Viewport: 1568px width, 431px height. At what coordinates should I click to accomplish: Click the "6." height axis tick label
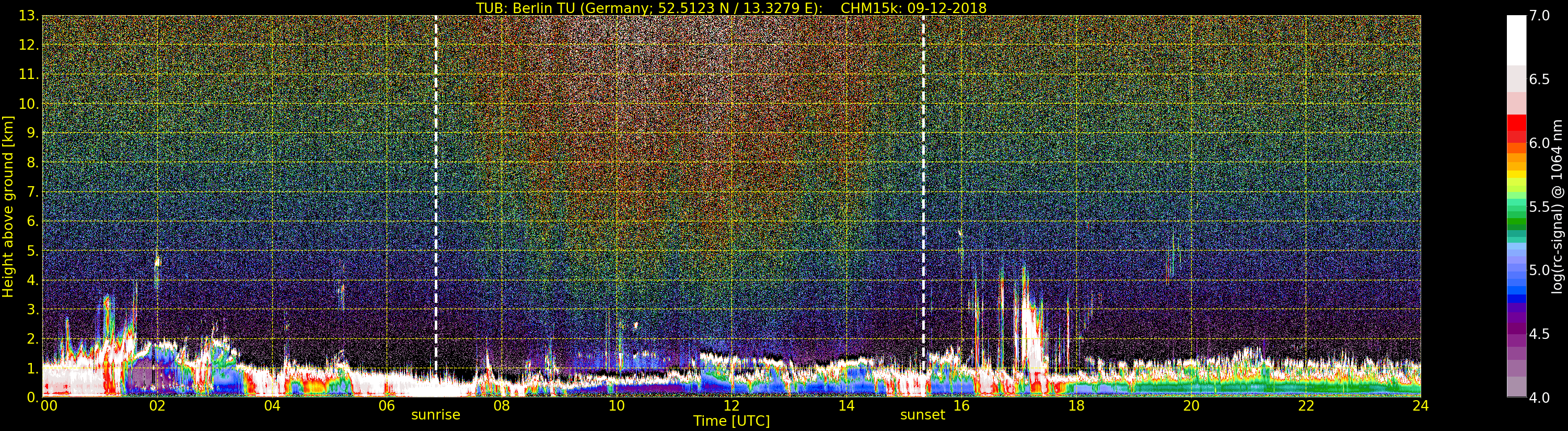pyautogui.click(x=33, y=221)
